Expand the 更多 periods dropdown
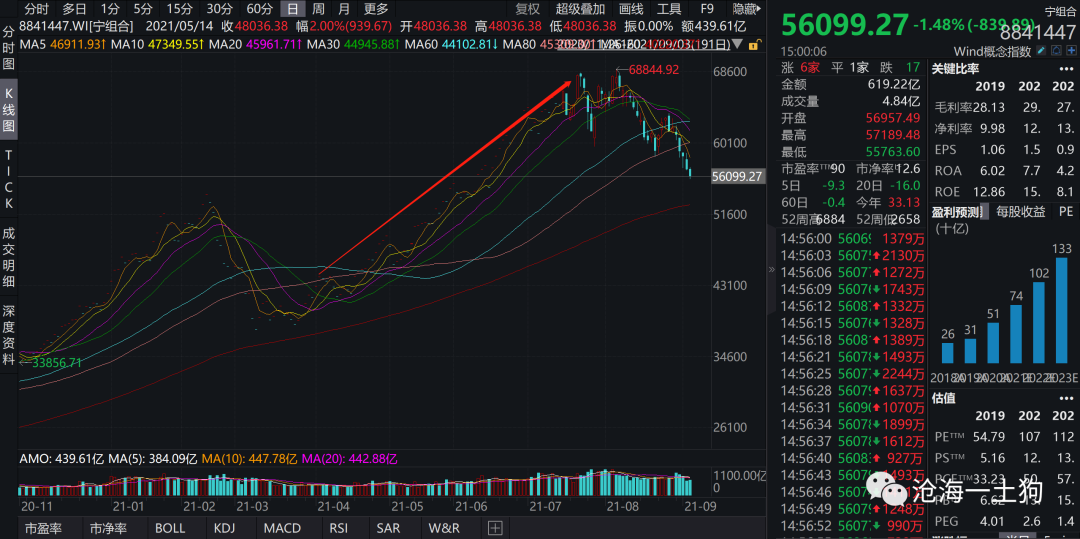Screen dimensions: 1080x539 coord(376,9)
